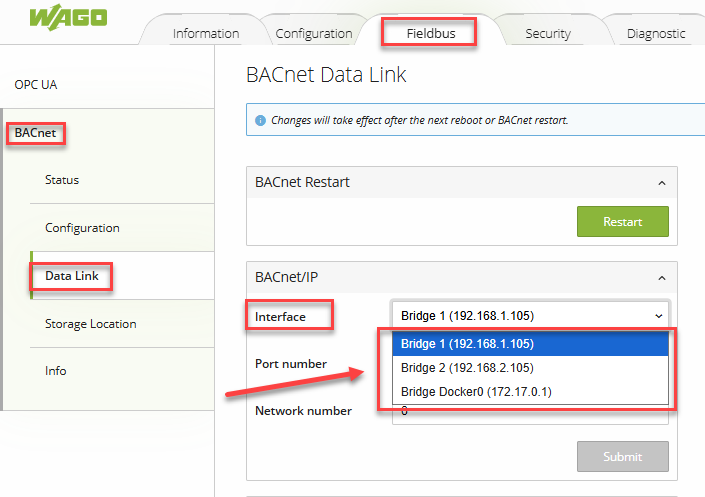Open BACnet Configuration in the sidebar
The height and width of the screenshot is (497, 705).
click(82, 228)
